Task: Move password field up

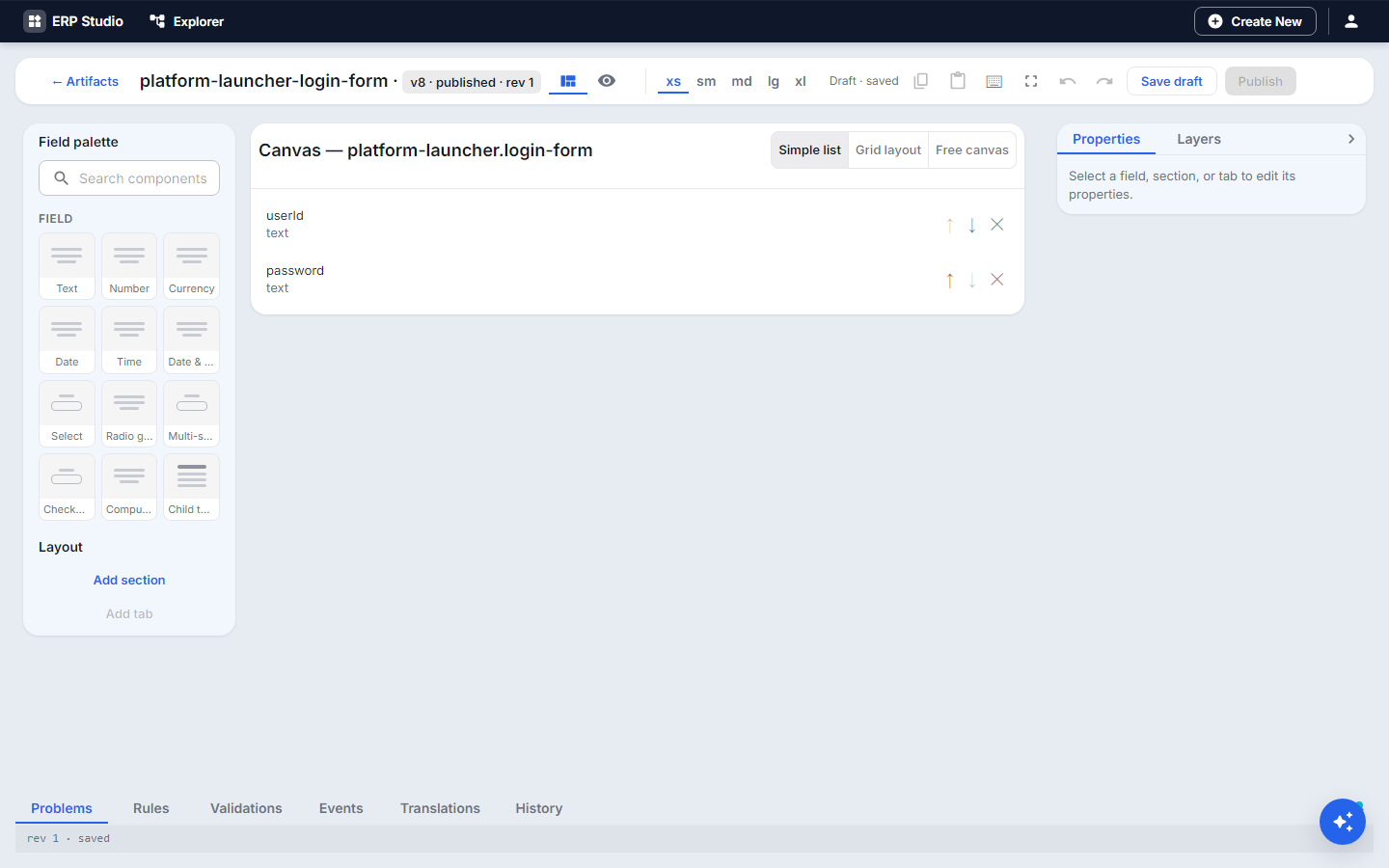Action: 950,280
